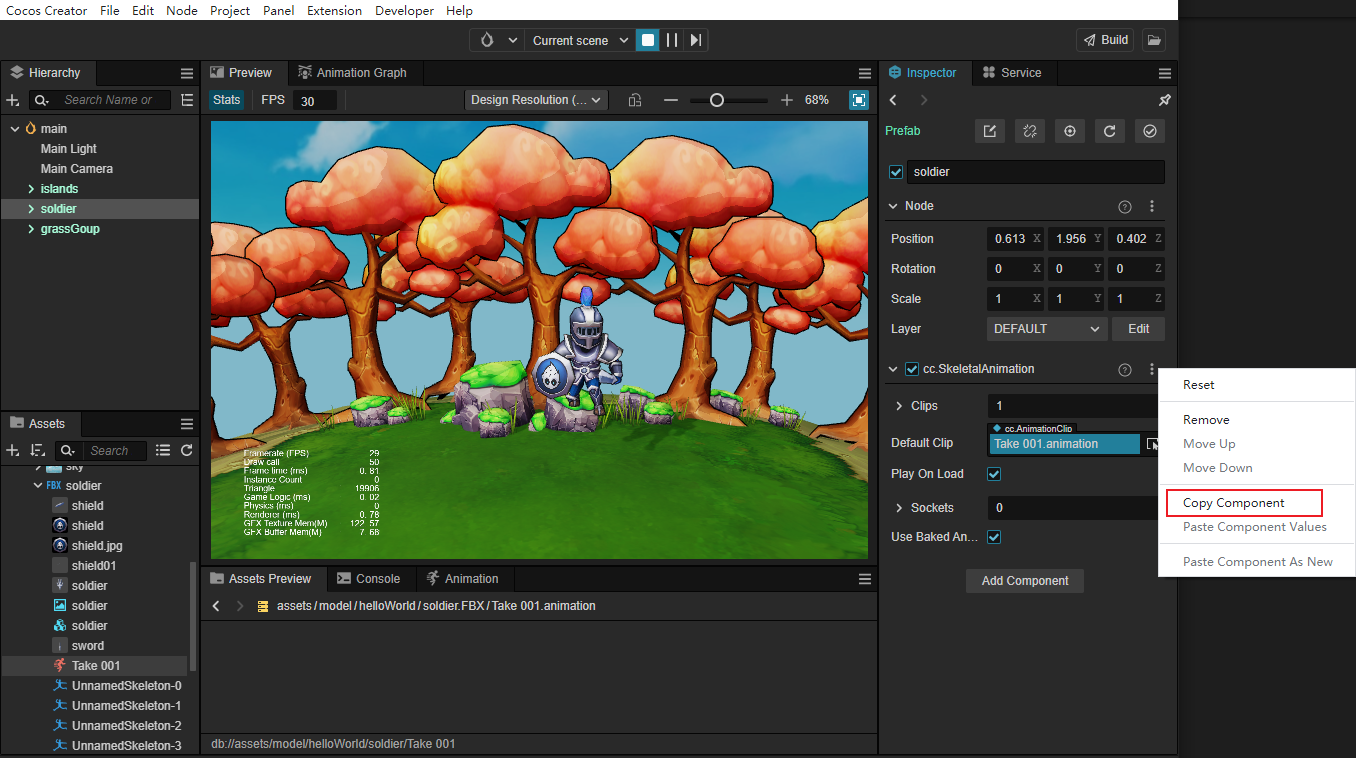Viewport: 1356px width, 758px height.
Task: Expand the Sockets property
Action: point(899,508)
